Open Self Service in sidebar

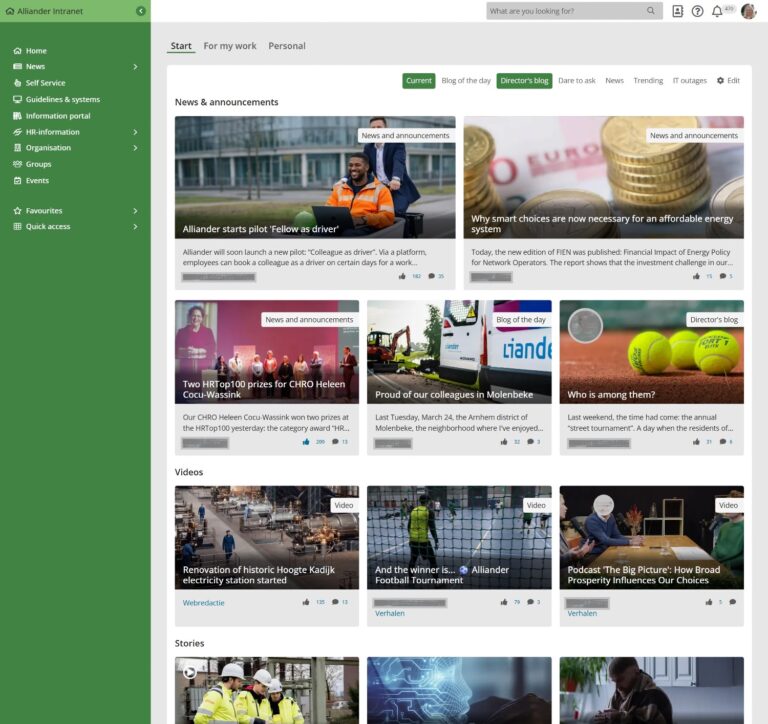(x=45, y=83)
